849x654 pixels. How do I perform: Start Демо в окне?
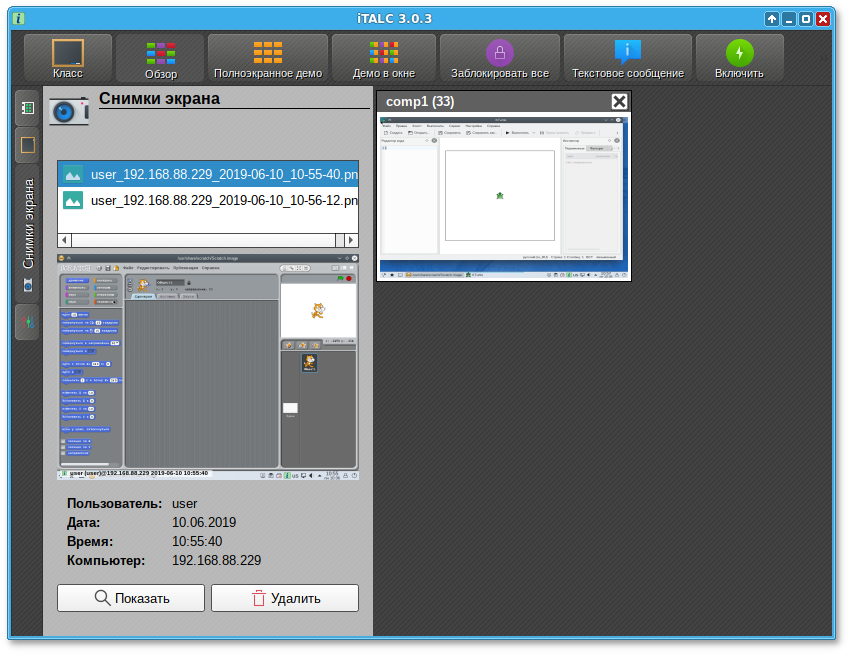(x=384, y=58)
